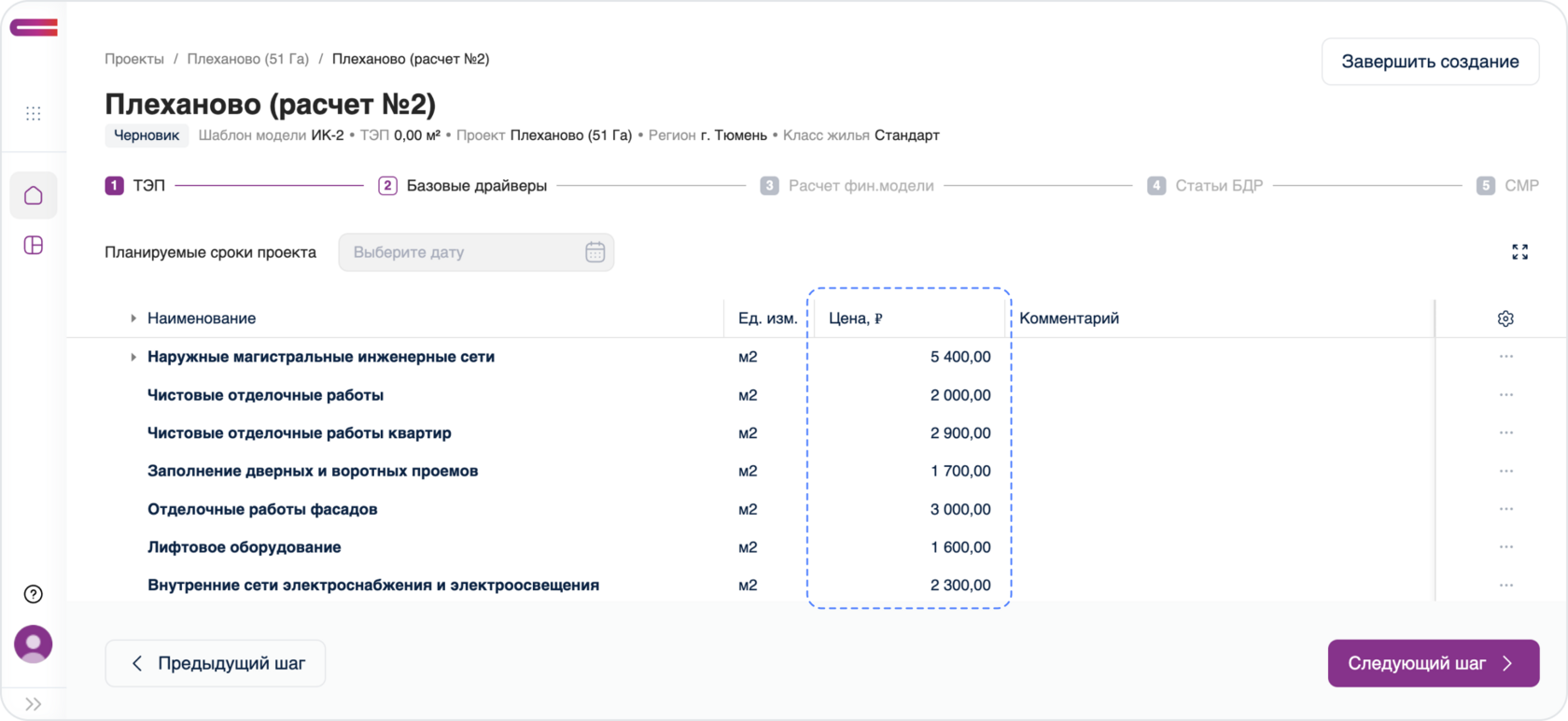
Task: Expand the sidebar with double chevron
Action: [34, 704]
